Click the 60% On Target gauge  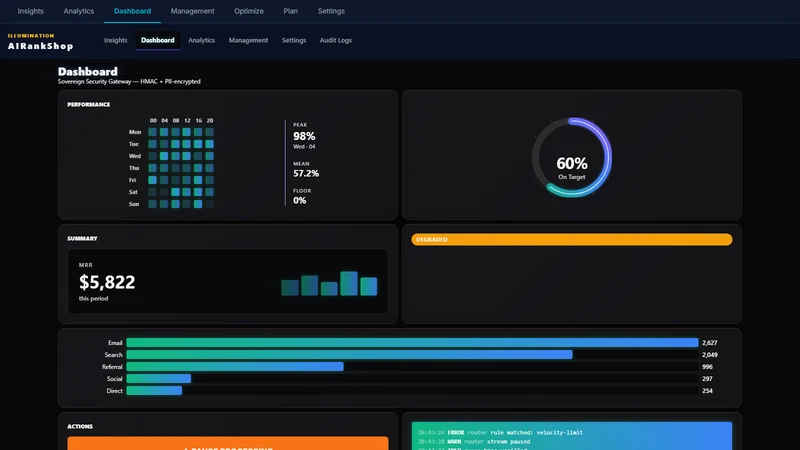tap(572, 158)
